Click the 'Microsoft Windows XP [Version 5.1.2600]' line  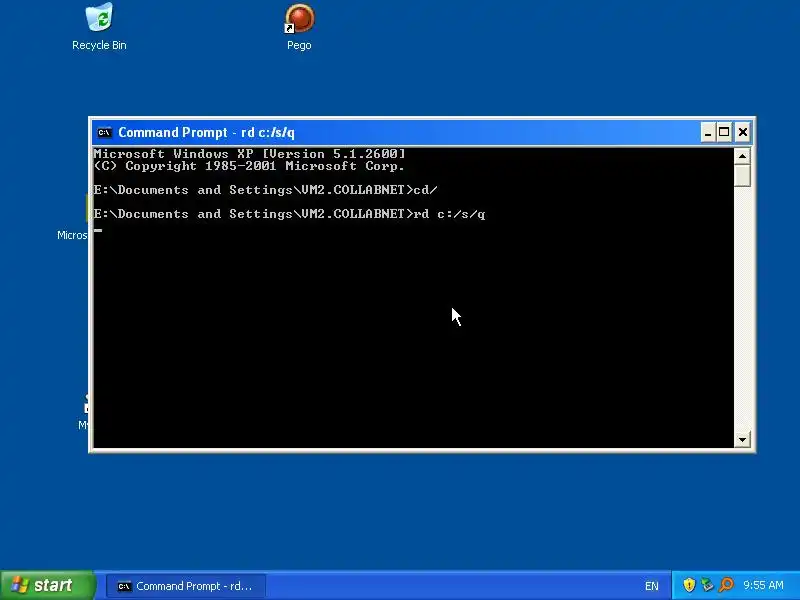coord(249,154)
